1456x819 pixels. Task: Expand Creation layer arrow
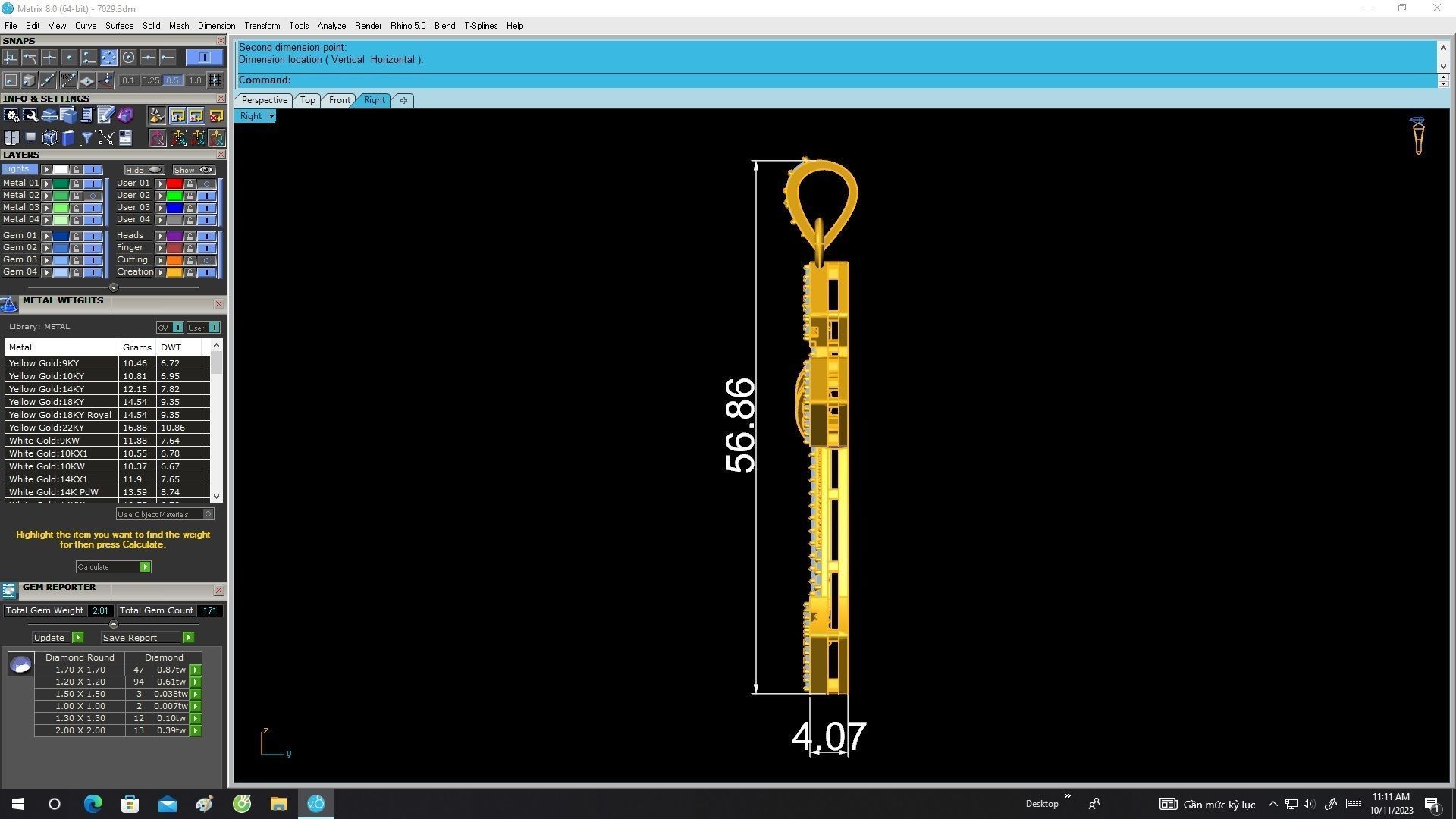click(160, 271)
